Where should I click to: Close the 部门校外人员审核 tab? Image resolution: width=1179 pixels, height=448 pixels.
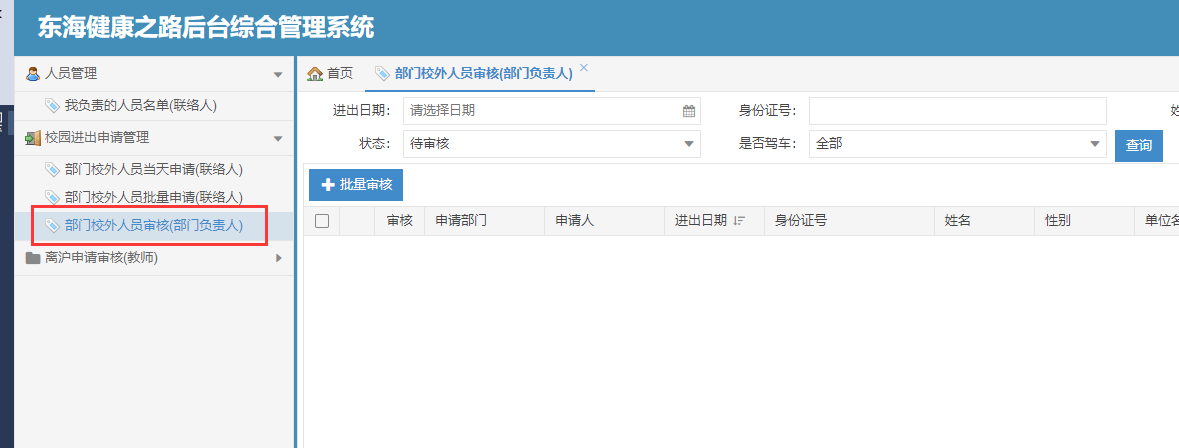pyautogui.click(x=584, y=68)
